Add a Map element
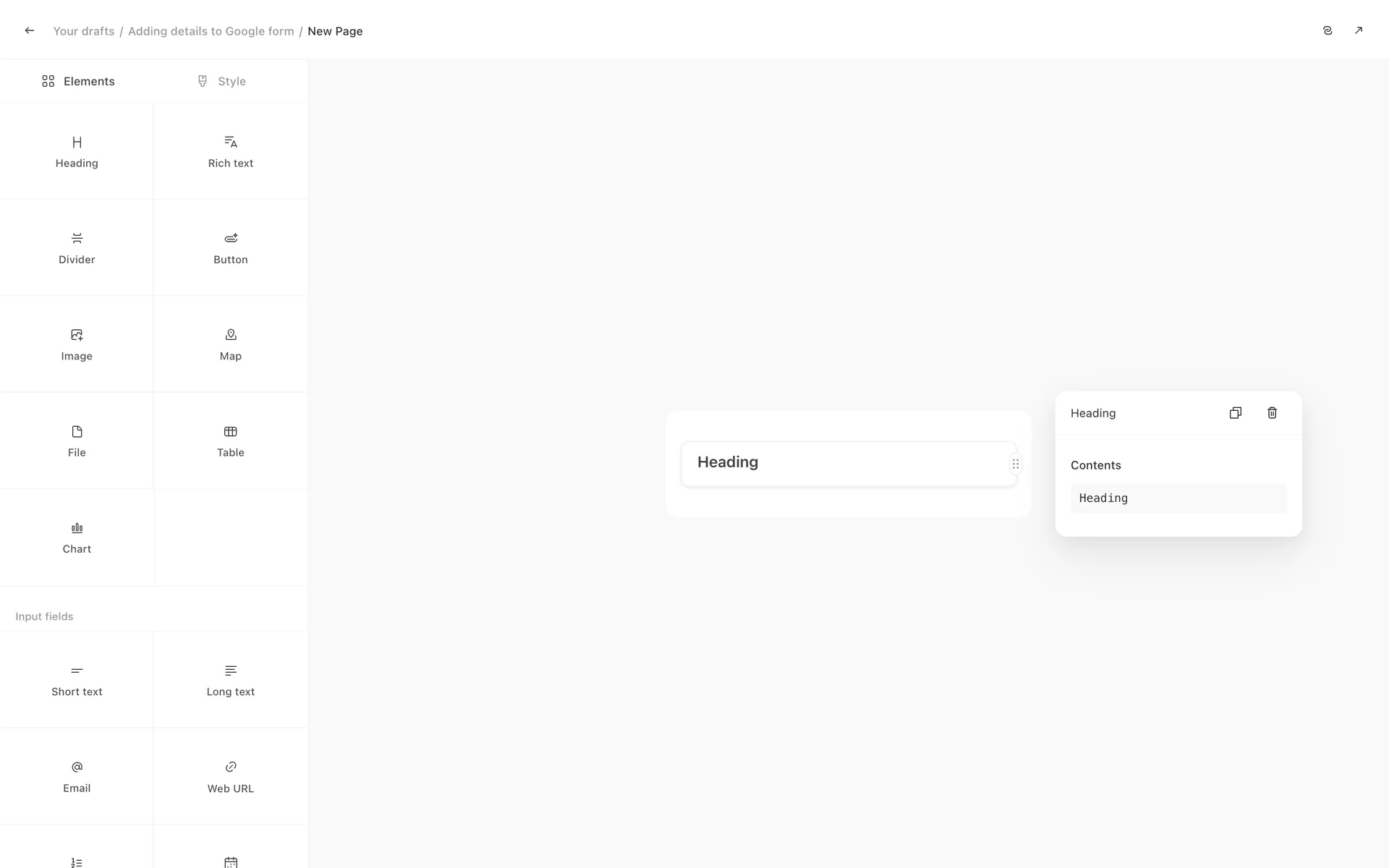 230,344
